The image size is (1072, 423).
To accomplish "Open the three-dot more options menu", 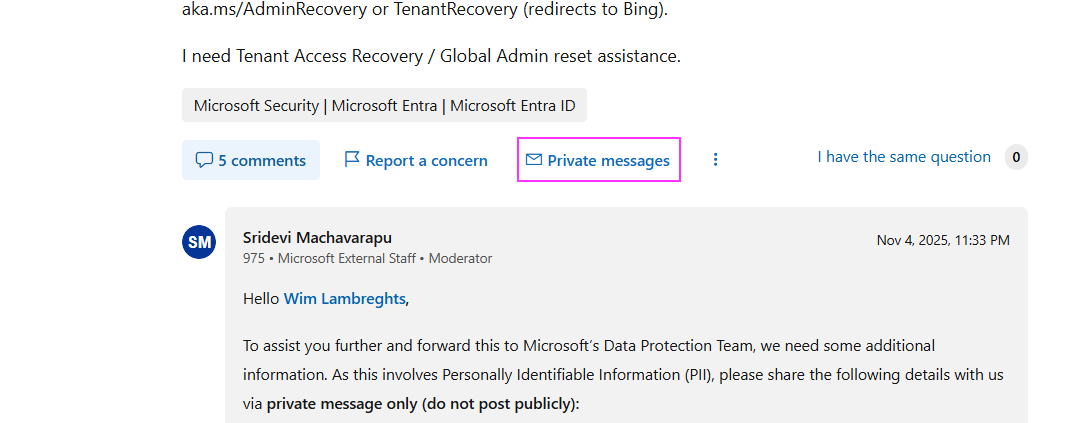I will [x=715, y=160].
